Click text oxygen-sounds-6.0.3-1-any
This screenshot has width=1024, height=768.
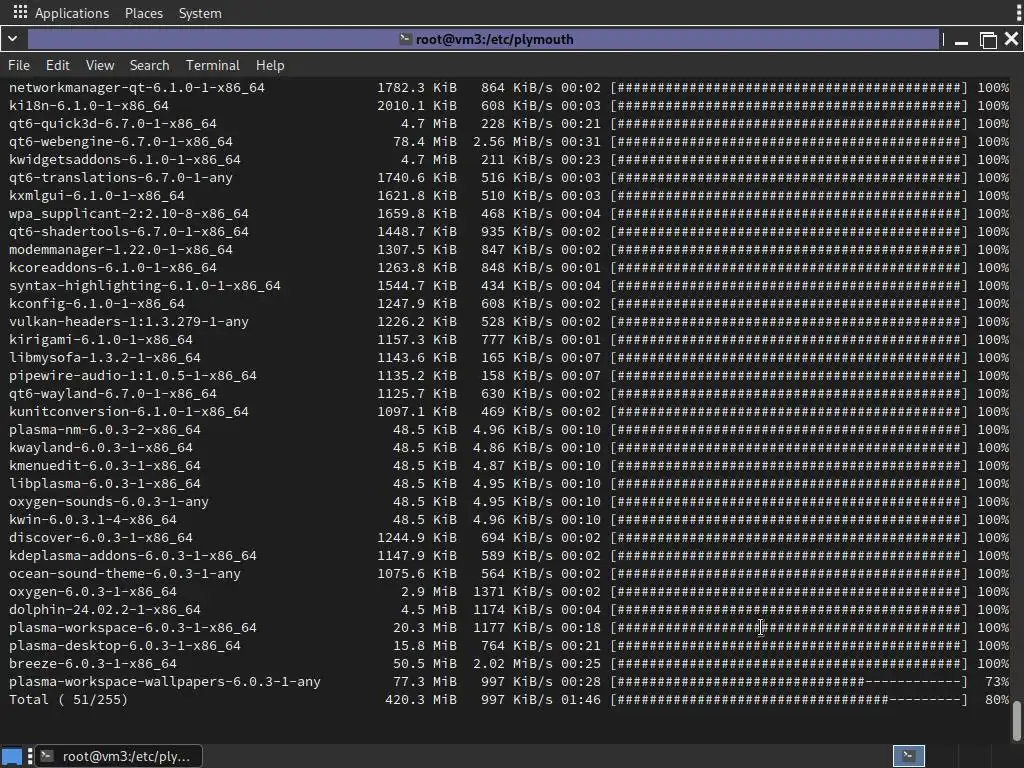(x=109, y=502)
